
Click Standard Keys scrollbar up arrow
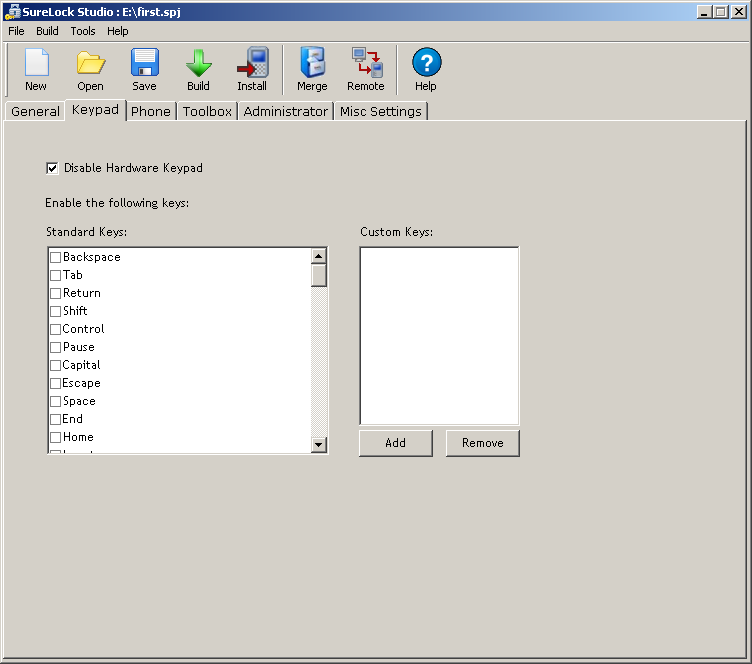318,256
